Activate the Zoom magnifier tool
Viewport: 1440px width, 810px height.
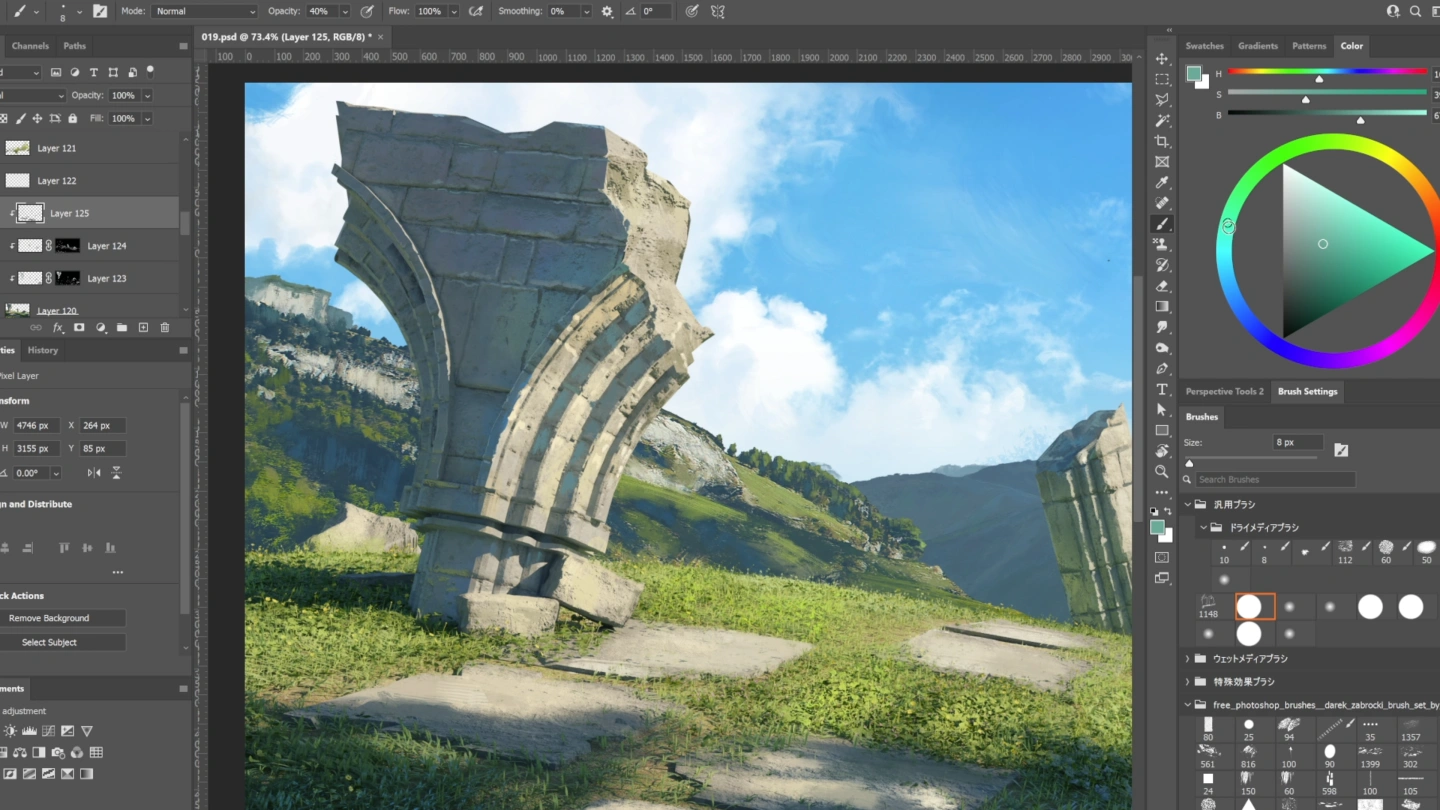click(x=1162, y=471)
